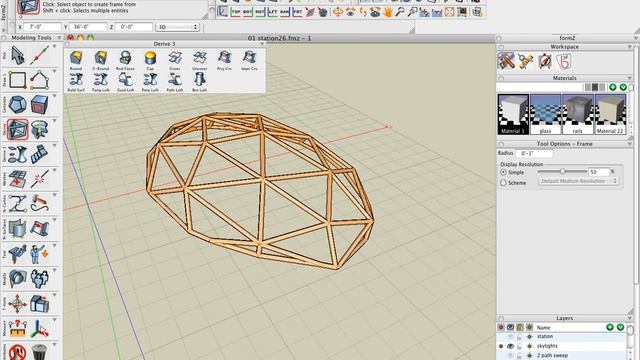Select the Bnt Loft tool
The image size is (640, 360).
[x=200, y=82]
